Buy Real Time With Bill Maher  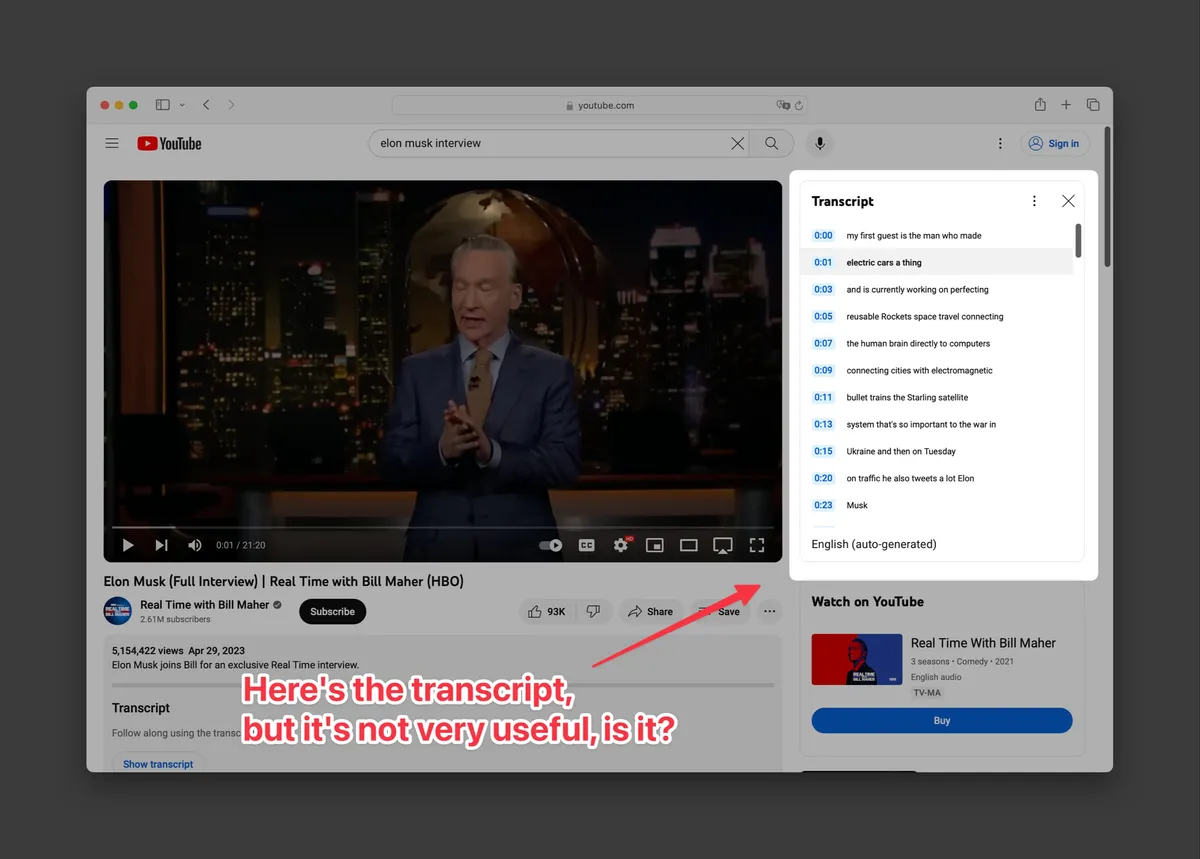point(942,721)
